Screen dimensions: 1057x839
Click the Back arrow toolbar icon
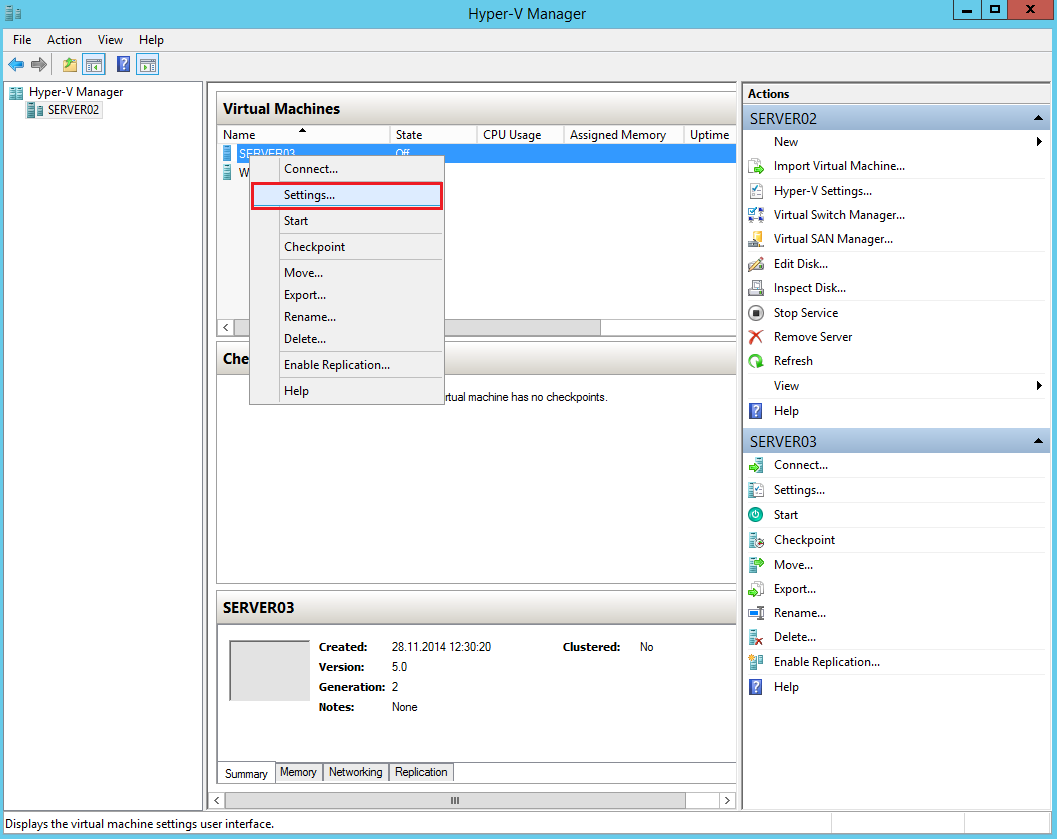[16, 65]
